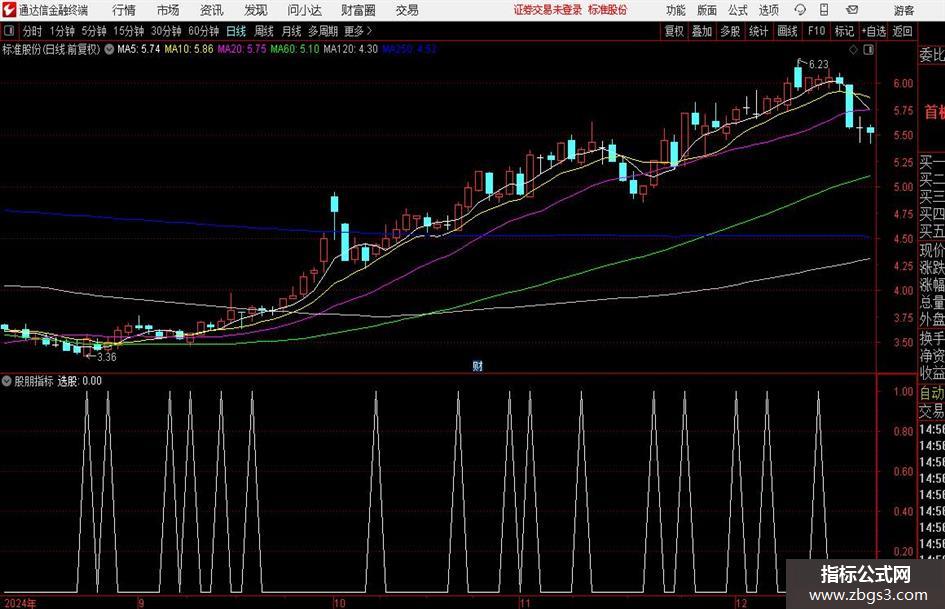Viewport: 945px width, 609px height.
Task: Click the 通达信 red logo icon
Action: (x=9, y=10)
